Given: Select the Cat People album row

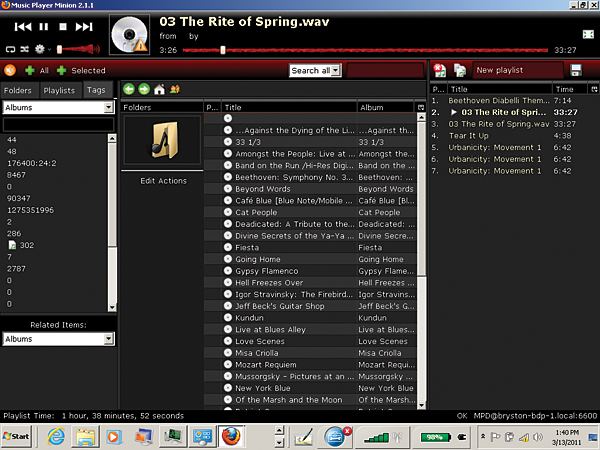Looking at the screenshot, I should click(310, 212).
